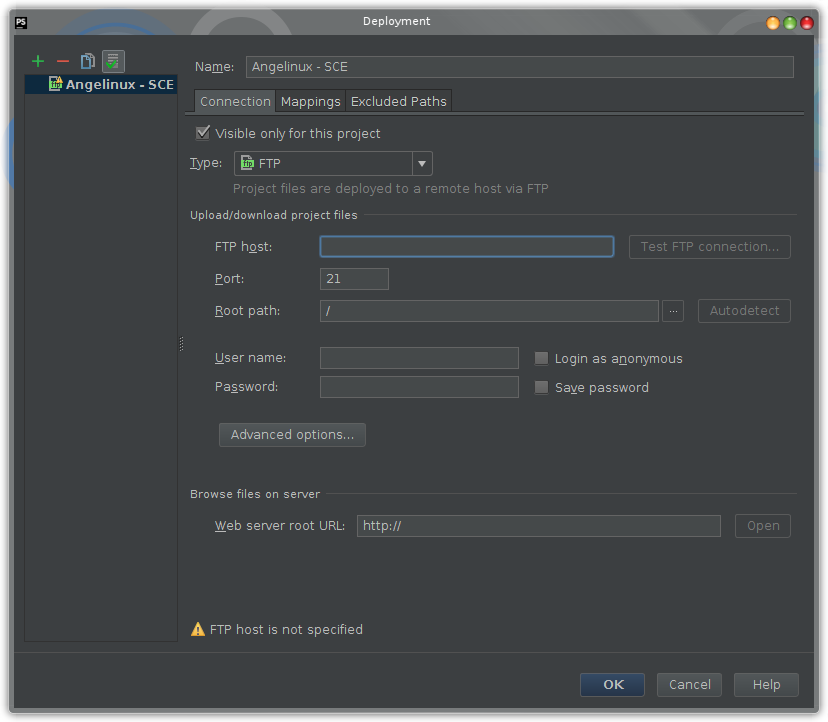Toggle use as default server icon
This screenshot has height=722, width=828.
(x=113, y=61)
